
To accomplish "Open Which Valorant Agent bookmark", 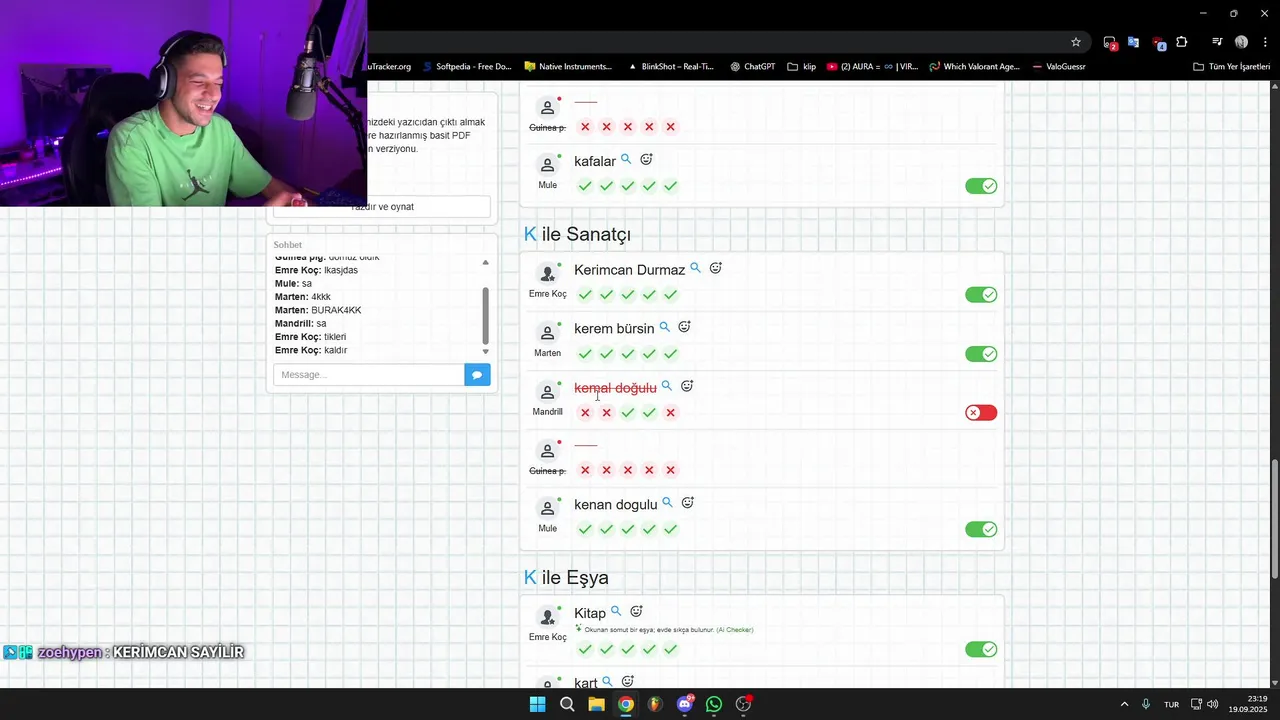I will pyautogui.click(x=974, y=67).
